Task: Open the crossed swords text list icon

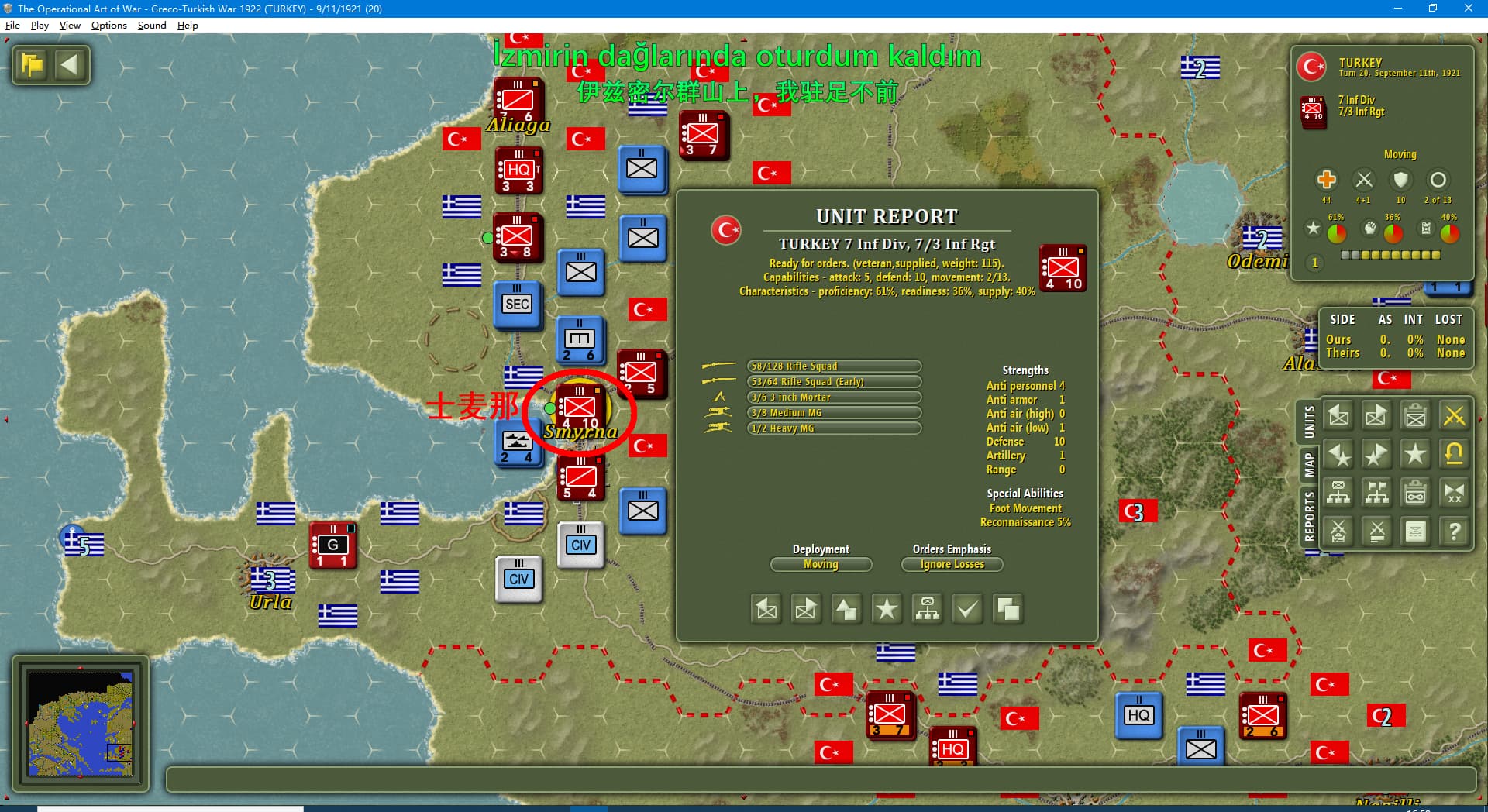Action: [x=1377, y=532]
